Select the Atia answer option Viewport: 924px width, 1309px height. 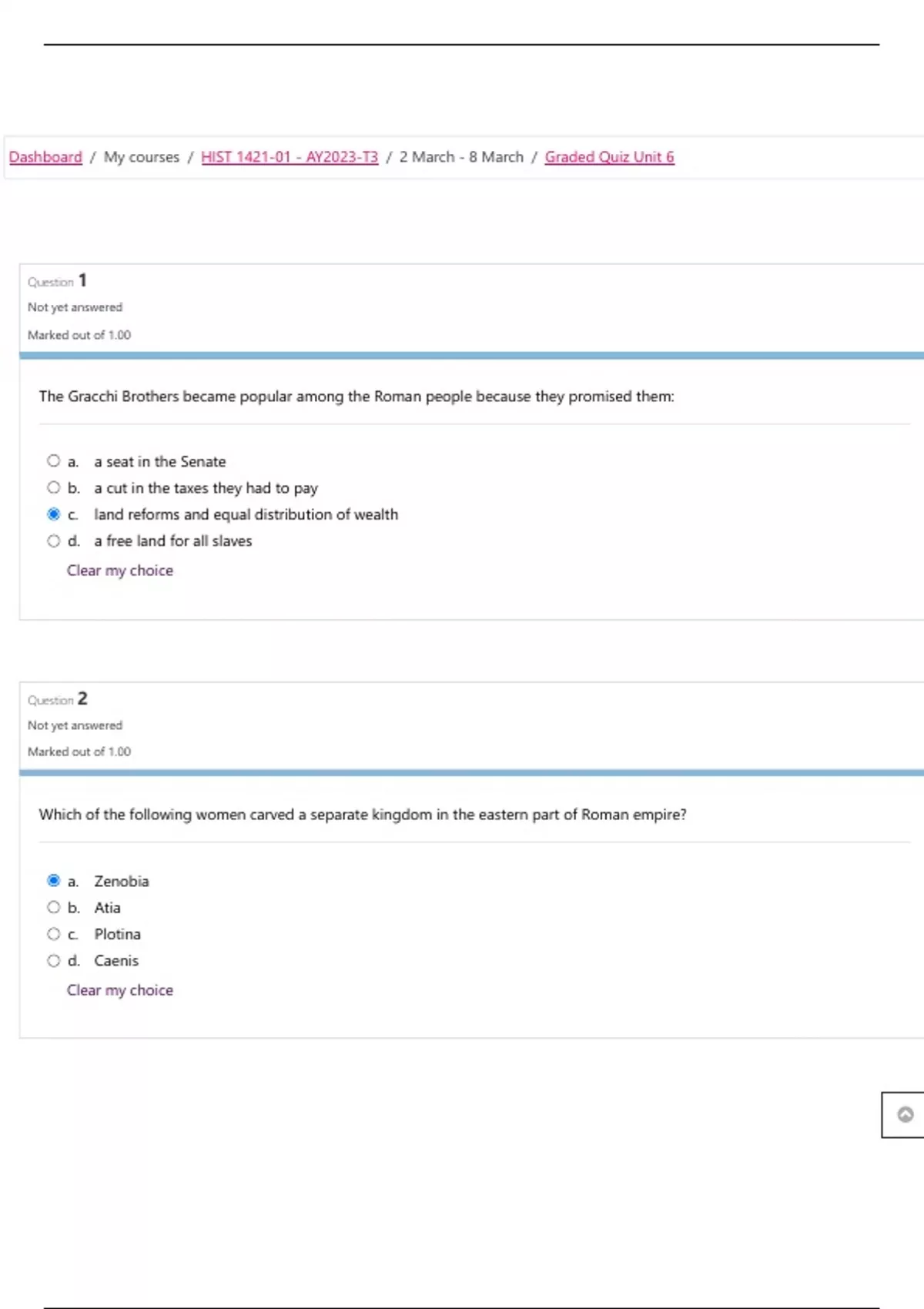pos(53,907)
